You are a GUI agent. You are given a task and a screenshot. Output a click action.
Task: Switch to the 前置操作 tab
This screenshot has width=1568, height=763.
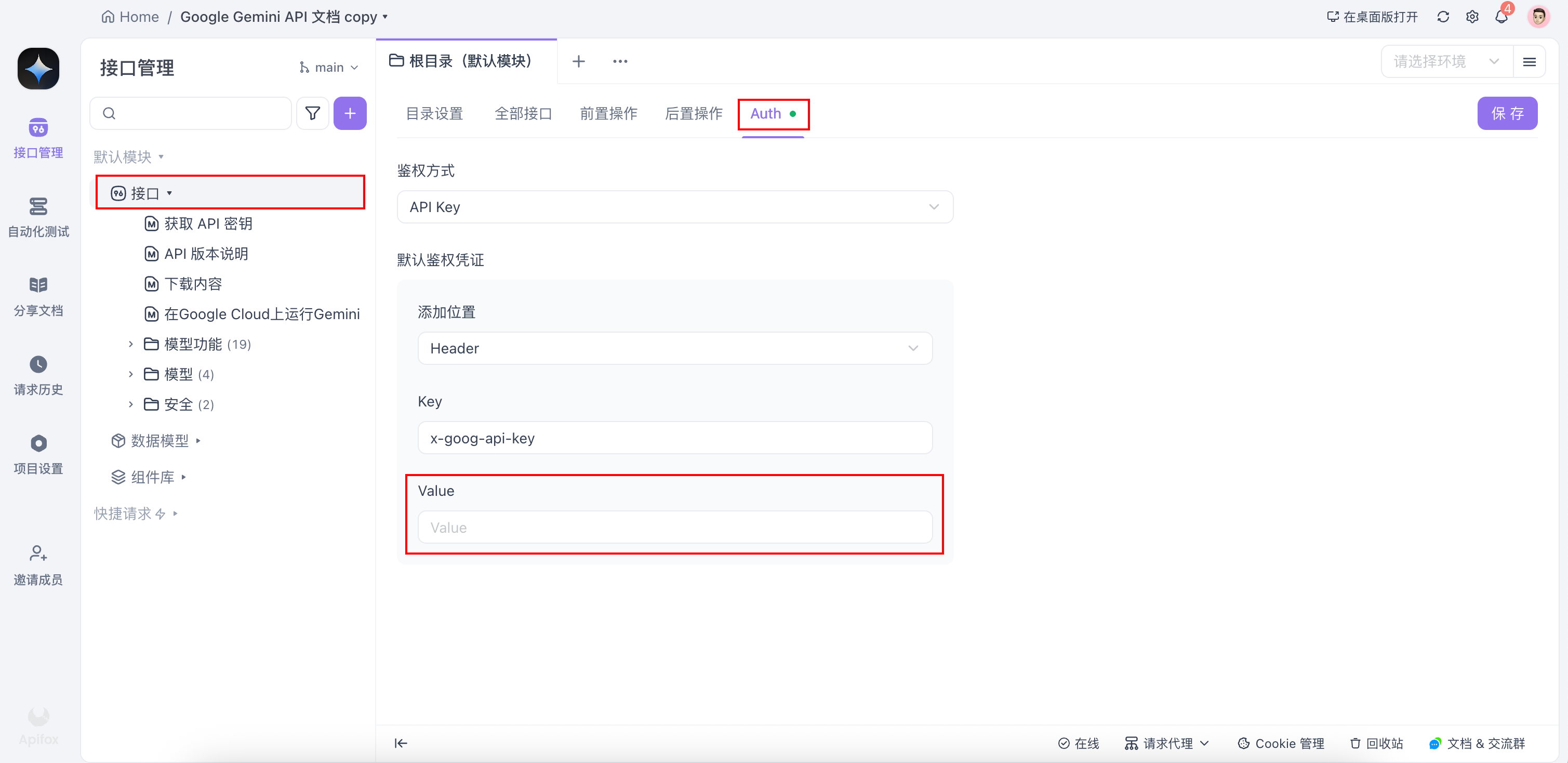click(x=608, y=113)
